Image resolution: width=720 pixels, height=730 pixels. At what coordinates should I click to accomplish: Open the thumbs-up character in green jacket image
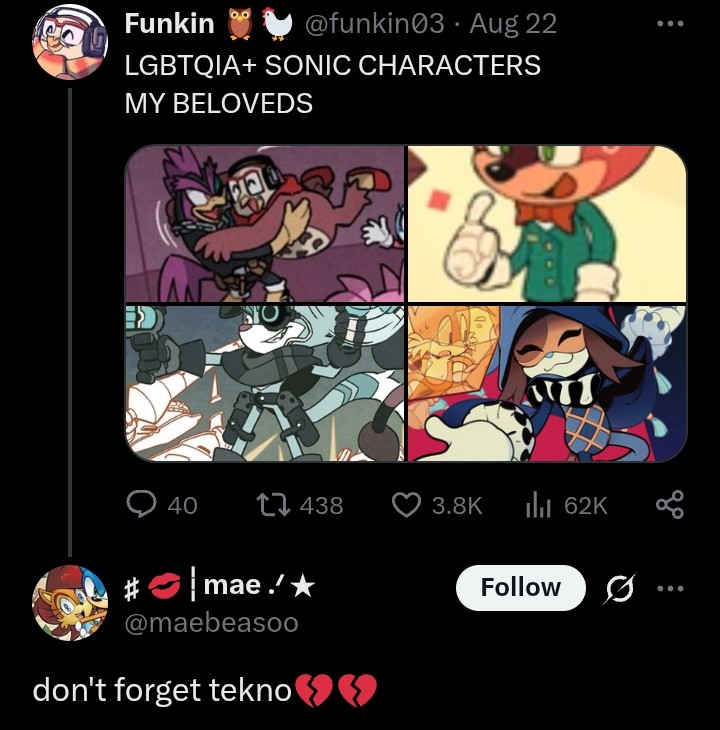547,224
